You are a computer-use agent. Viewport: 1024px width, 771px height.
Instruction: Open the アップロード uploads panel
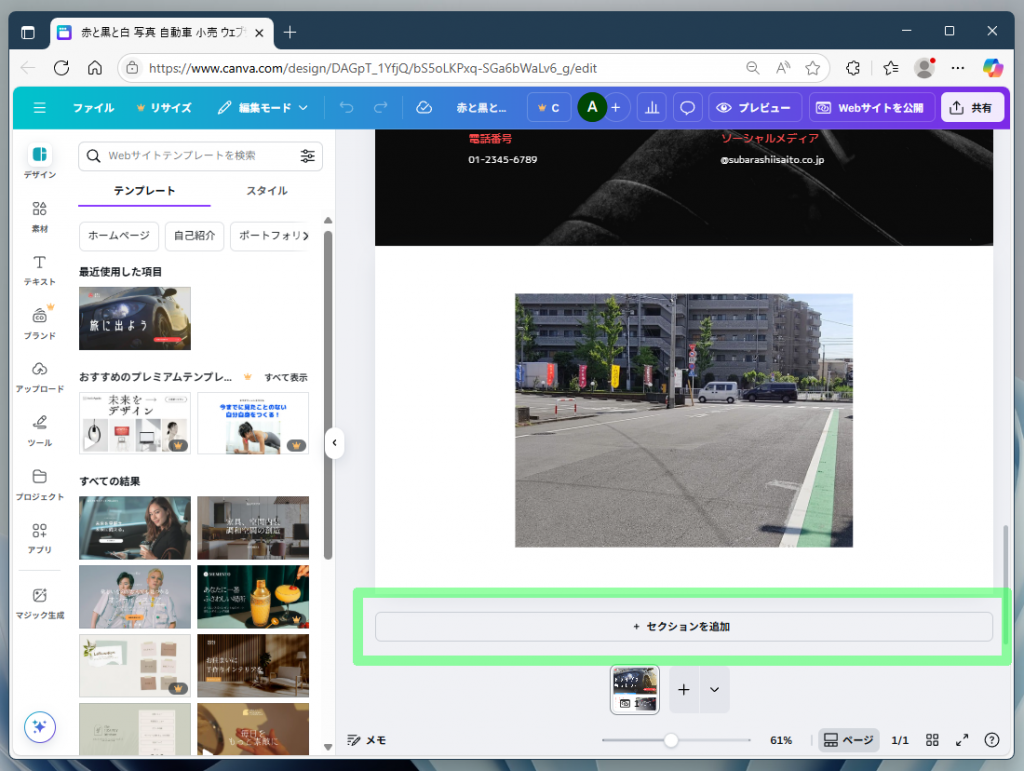coord(39,376)
